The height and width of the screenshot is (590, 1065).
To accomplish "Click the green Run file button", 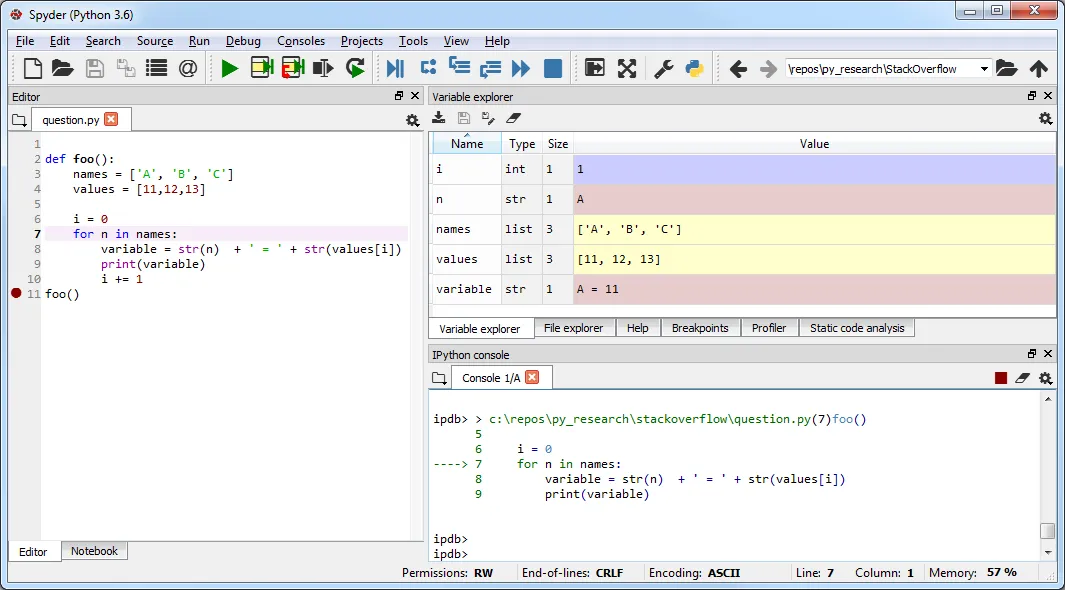I will [x=230, y=68].
